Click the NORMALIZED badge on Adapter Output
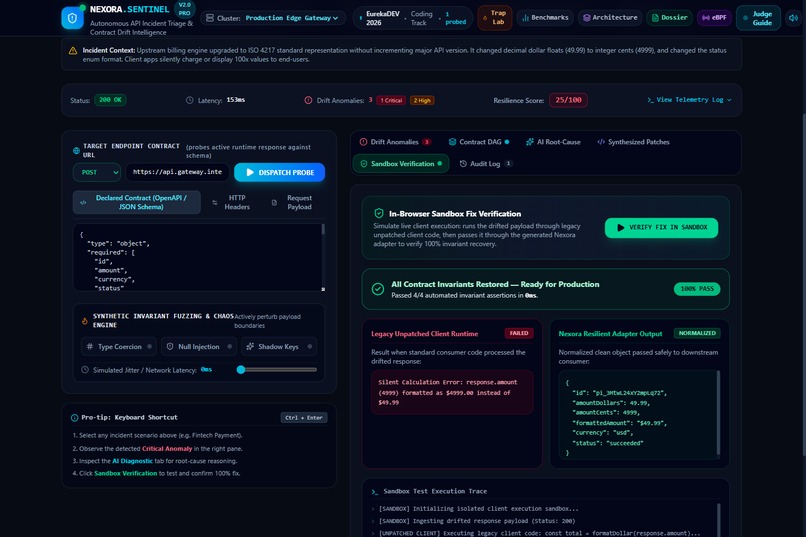 tap(697, 333)
